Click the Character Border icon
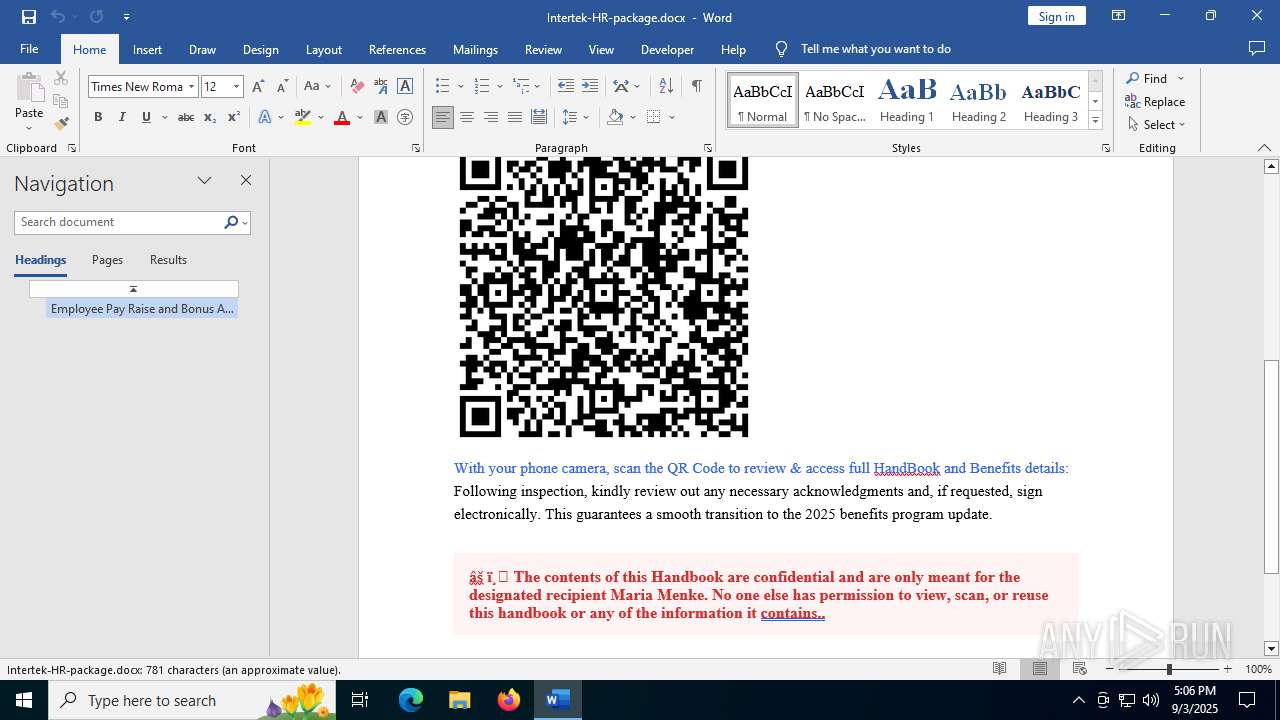Viewport: 1280px width, 720px height. [405, 86]
